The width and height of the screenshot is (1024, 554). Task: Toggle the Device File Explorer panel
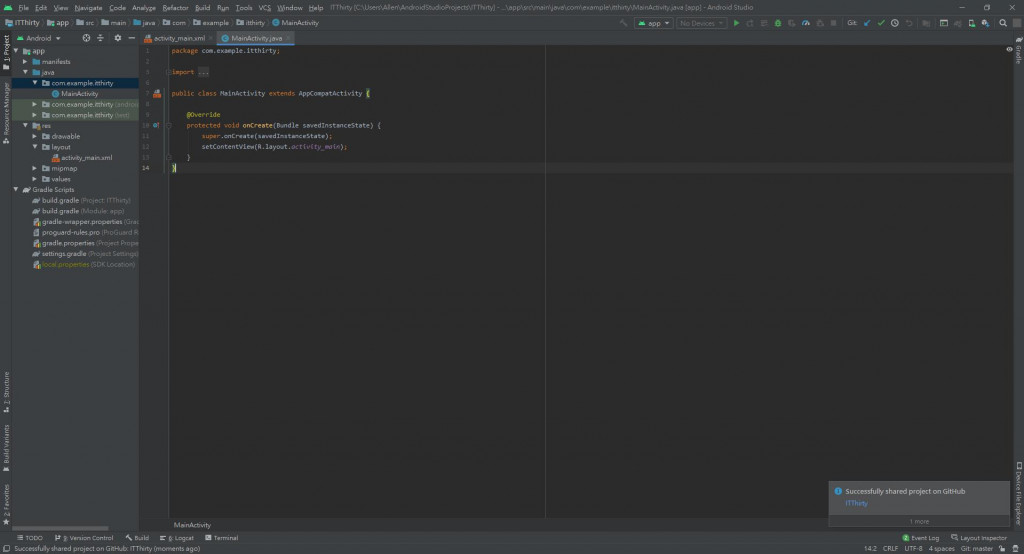click(1018, 493)
